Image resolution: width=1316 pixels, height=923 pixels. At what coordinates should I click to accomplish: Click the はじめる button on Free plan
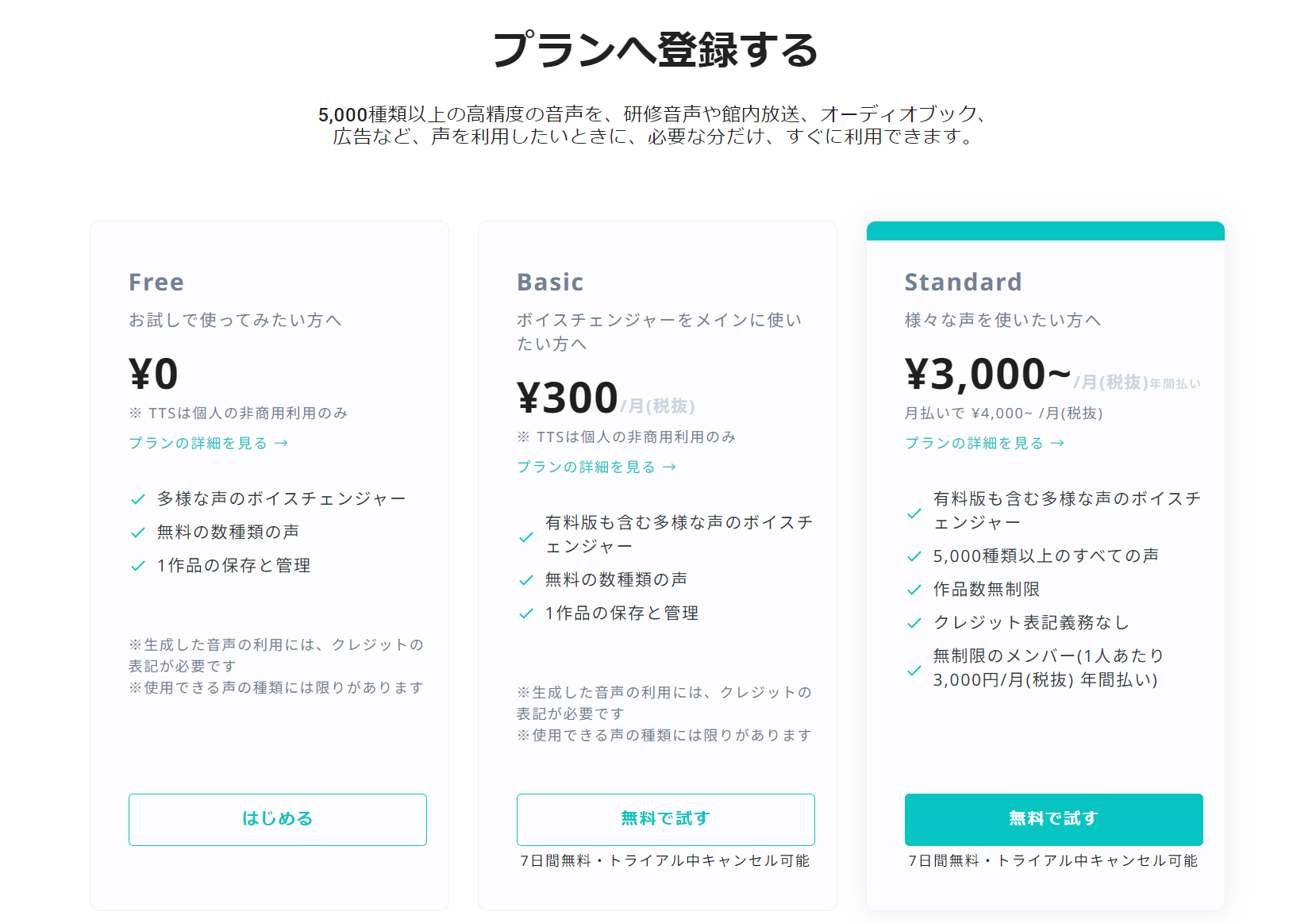point(277,819)
